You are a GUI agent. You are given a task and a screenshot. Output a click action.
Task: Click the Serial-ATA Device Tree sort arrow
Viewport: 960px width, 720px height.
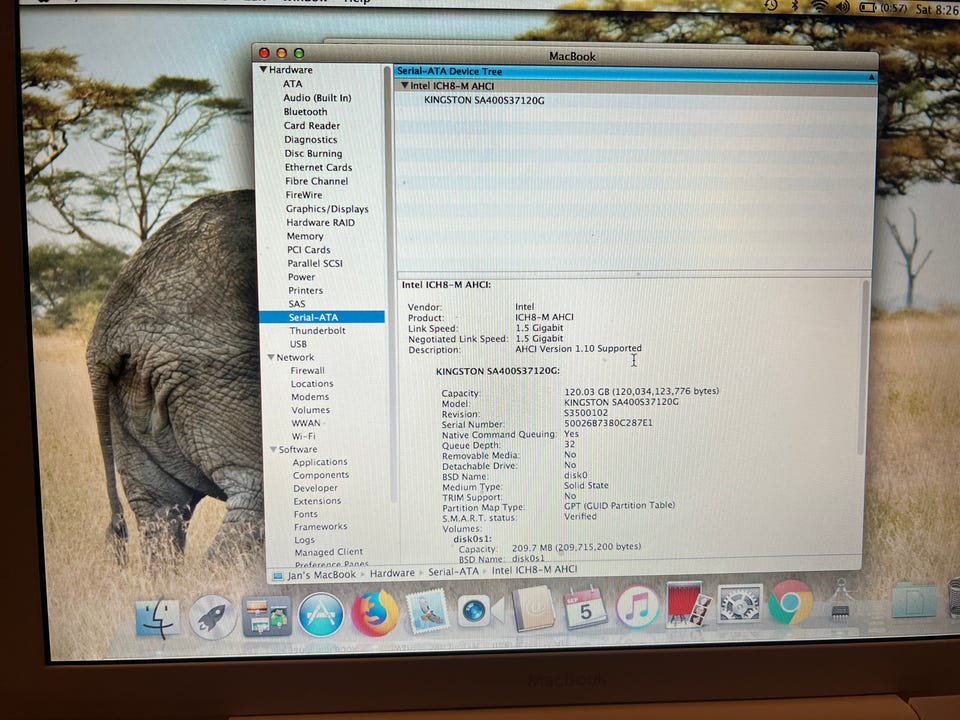pyautogui.click(x=871, y=77)
